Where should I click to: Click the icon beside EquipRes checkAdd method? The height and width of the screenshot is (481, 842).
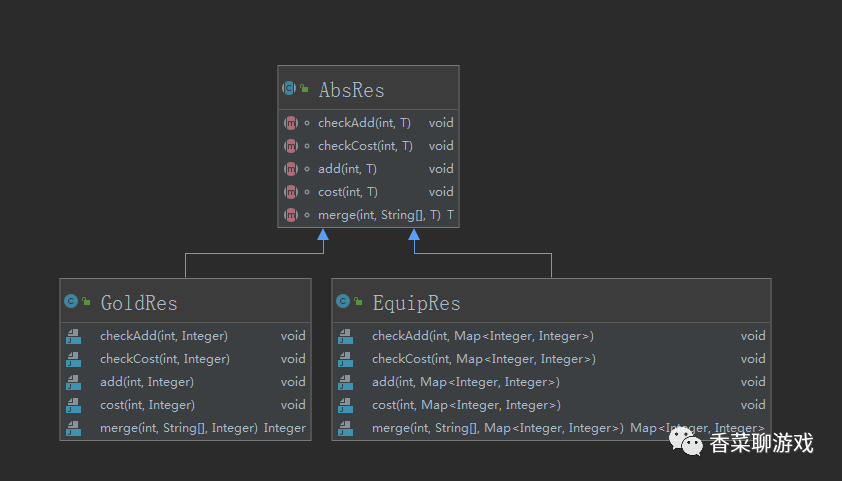tap(346, 336)
